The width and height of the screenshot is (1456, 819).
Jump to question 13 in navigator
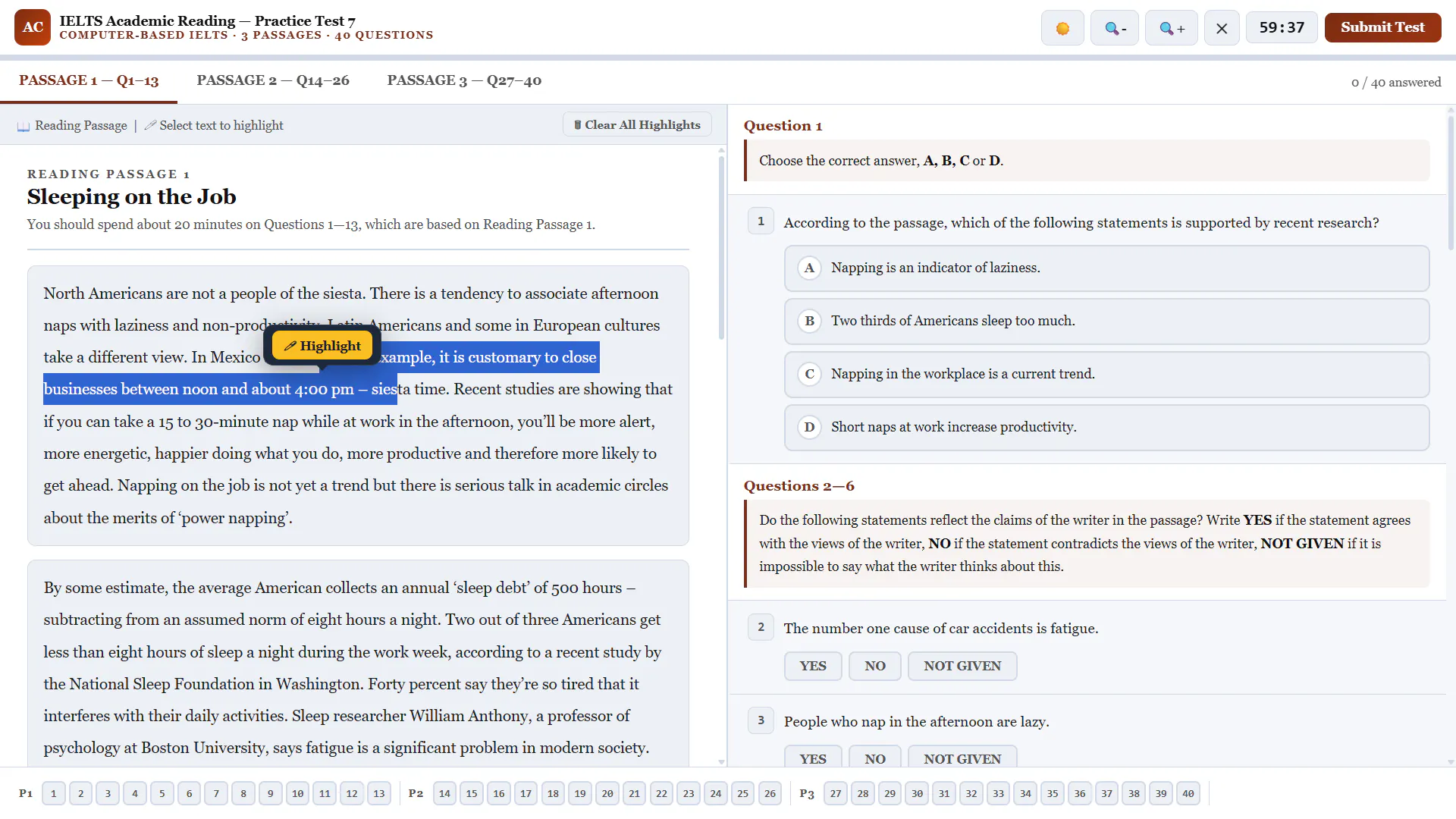[379, 793]
